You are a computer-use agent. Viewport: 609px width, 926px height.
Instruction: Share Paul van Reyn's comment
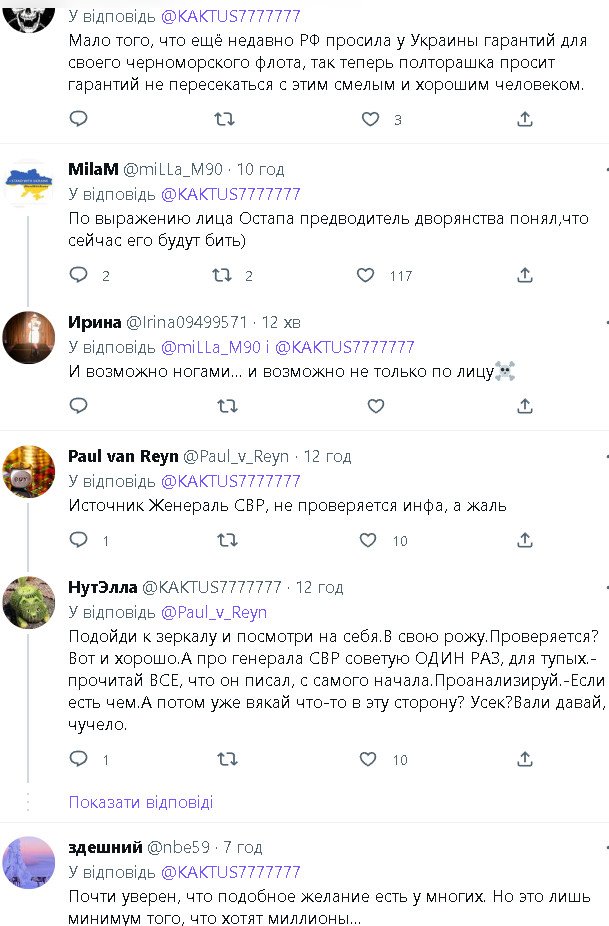point(525,540)
